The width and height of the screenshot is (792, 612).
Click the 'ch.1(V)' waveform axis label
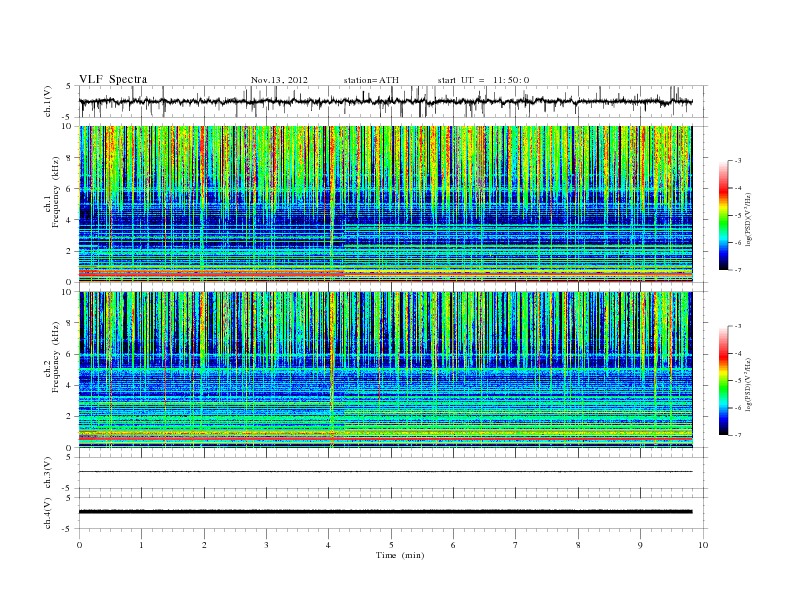point(48,101)
